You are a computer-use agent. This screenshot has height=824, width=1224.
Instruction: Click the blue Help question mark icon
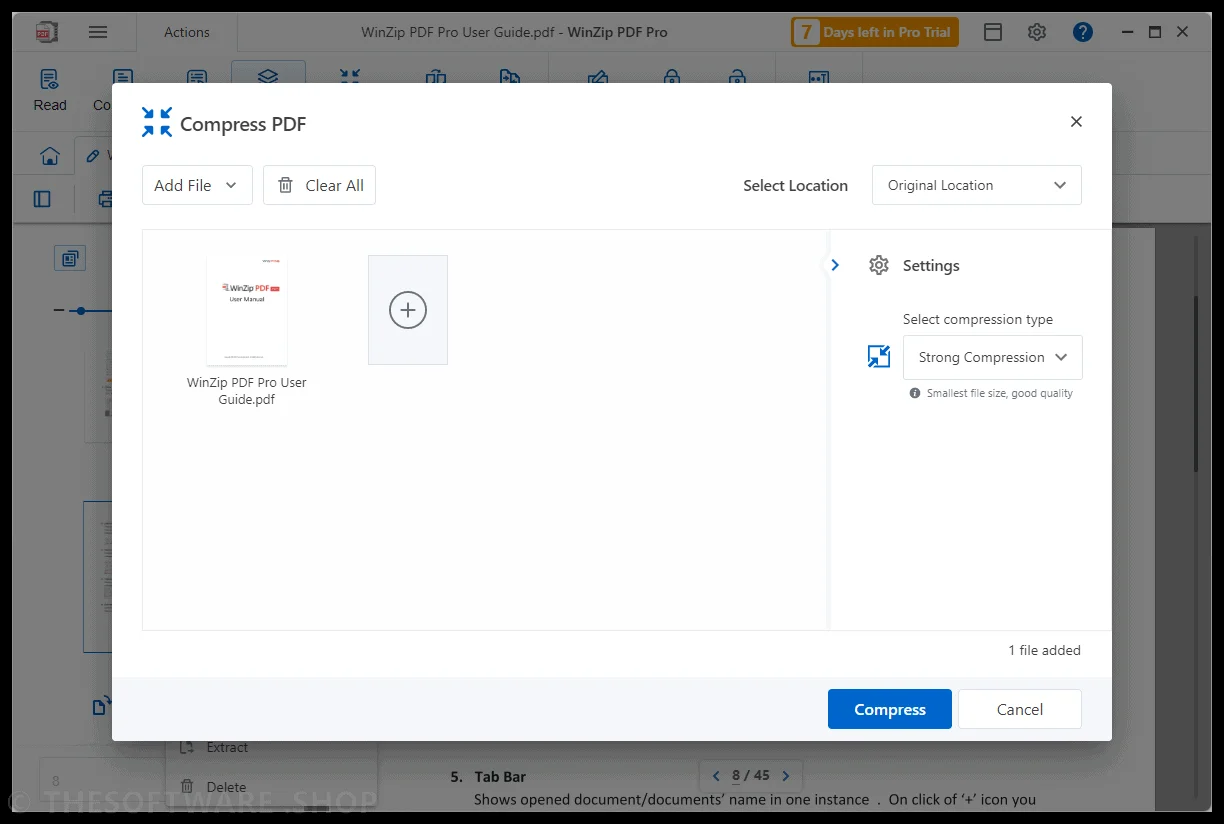(x=1083, y=32)
